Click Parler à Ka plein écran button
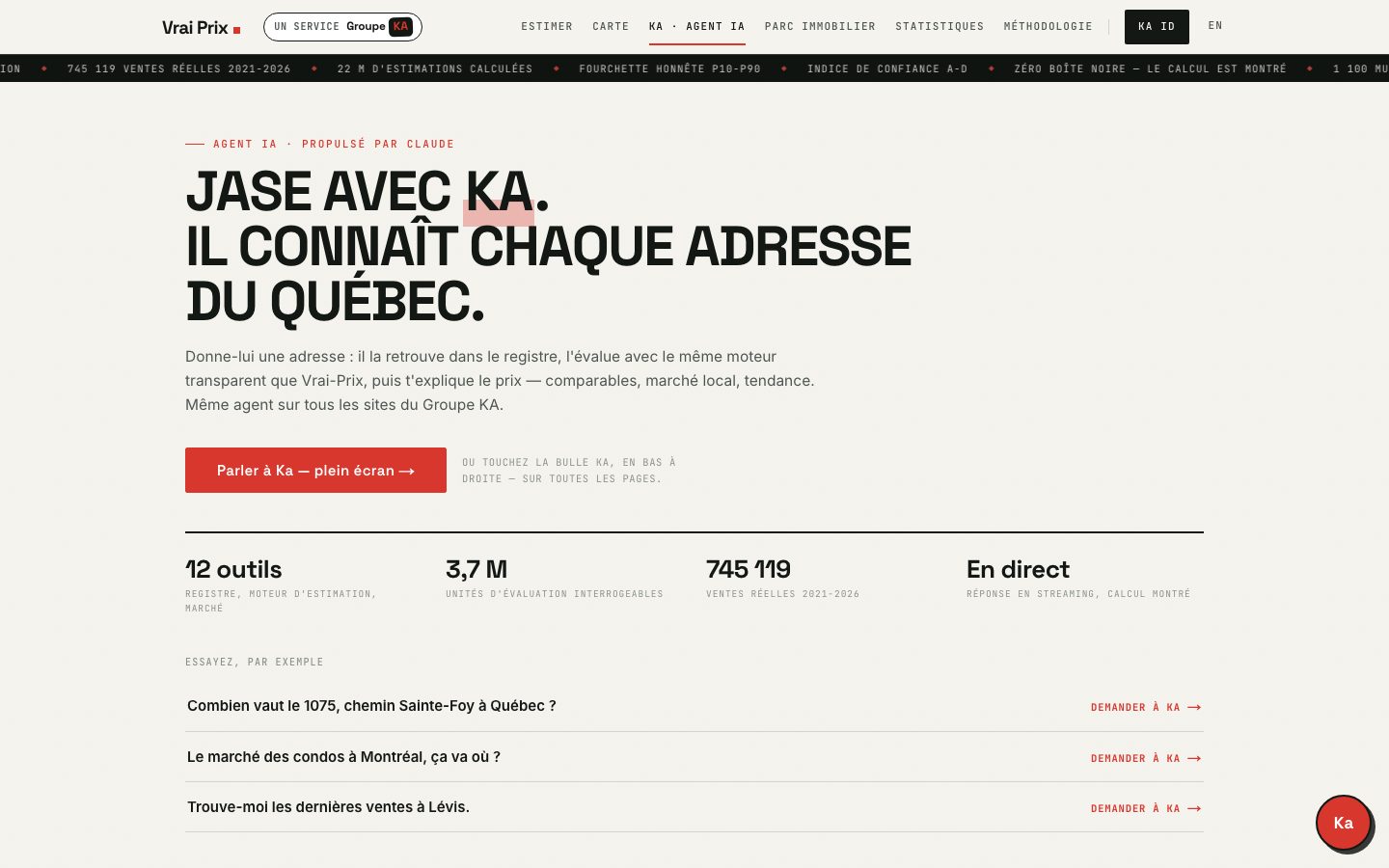This screenshot has width=1389, height=868. [315, 470]
